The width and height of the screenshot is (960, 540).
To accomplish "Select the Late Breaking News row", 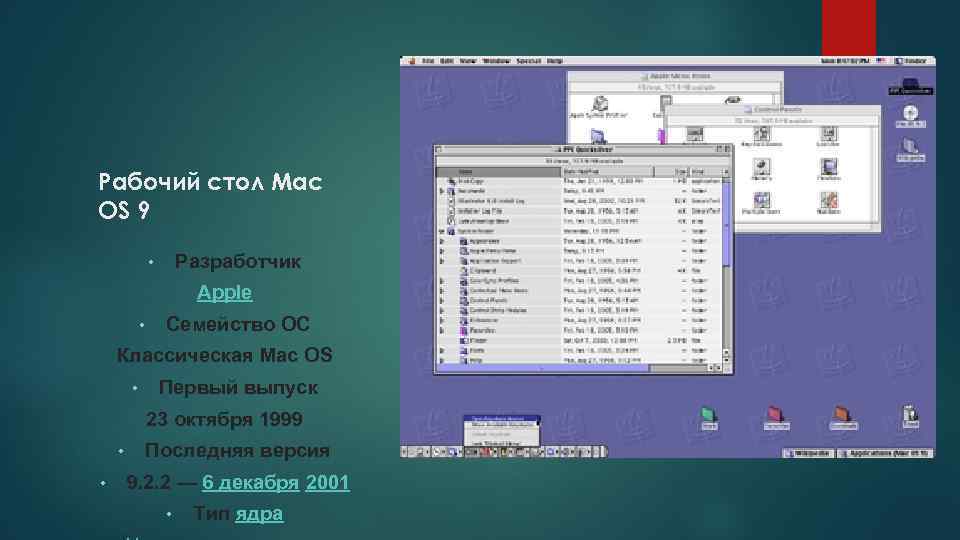I will (580, 221).
